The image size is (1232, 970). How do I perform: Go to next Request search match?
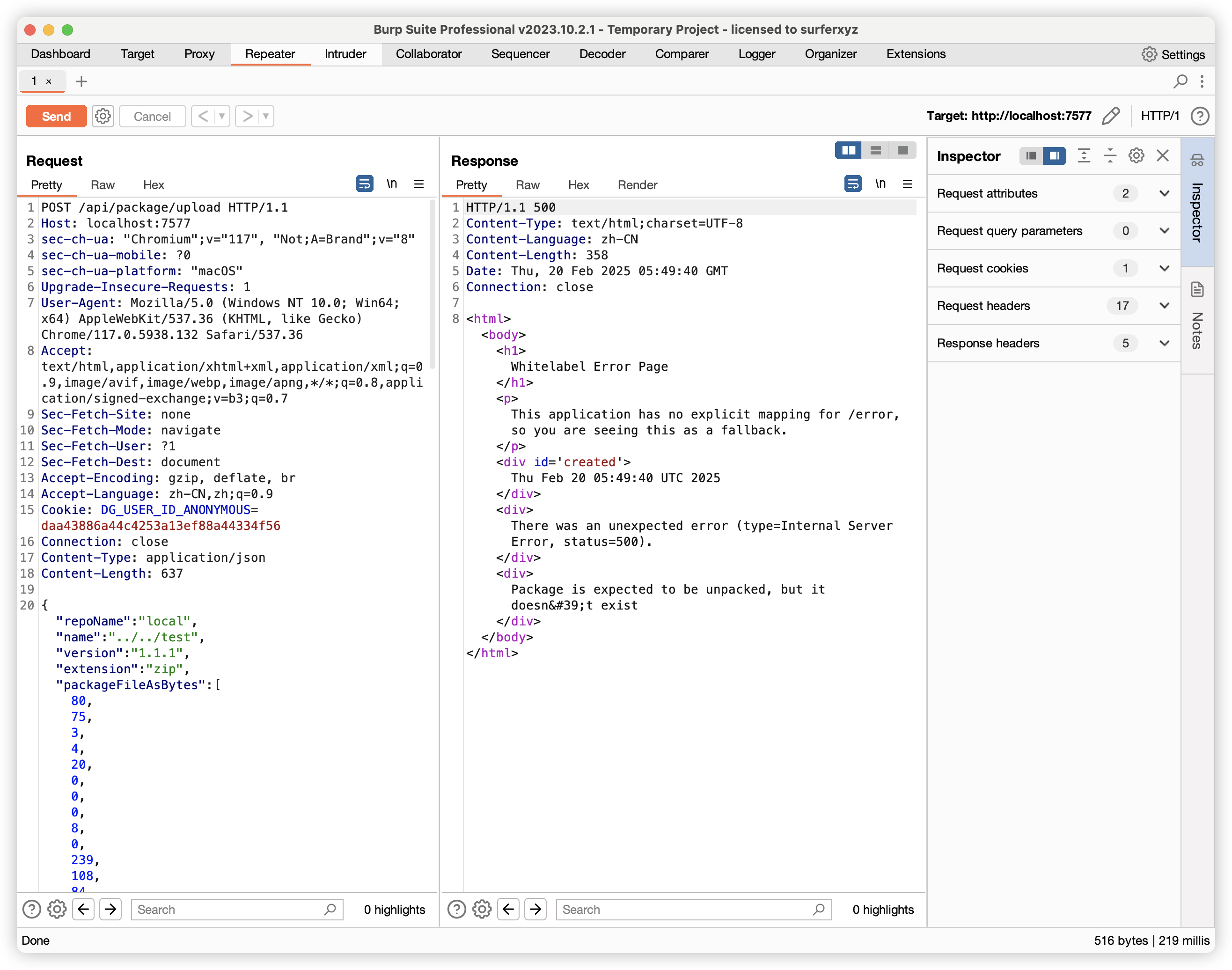tap(111, 909)
